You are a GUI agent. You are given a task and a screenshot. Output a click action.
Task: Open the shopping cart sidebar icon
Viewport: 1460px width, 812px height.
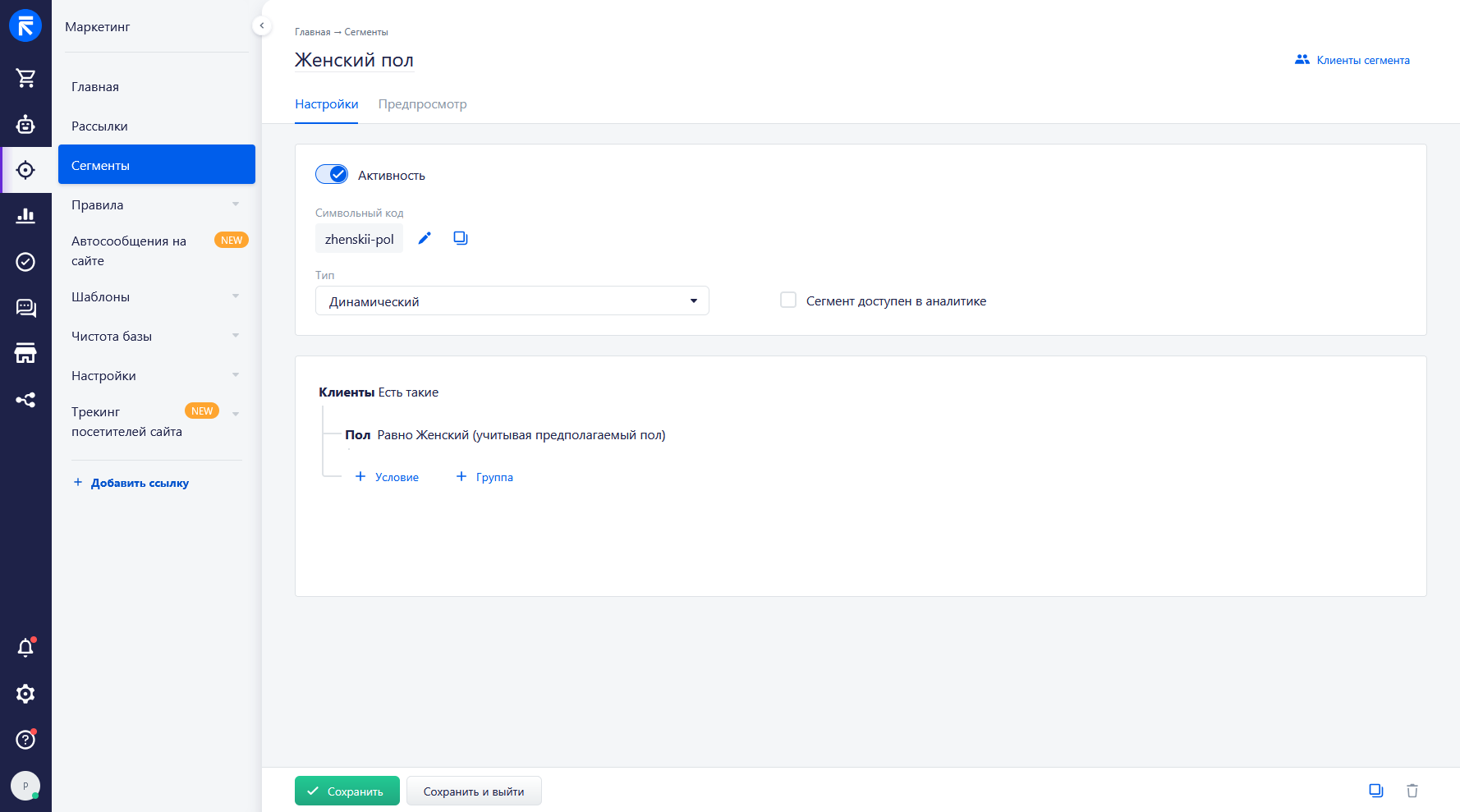[x=25, y=78]
